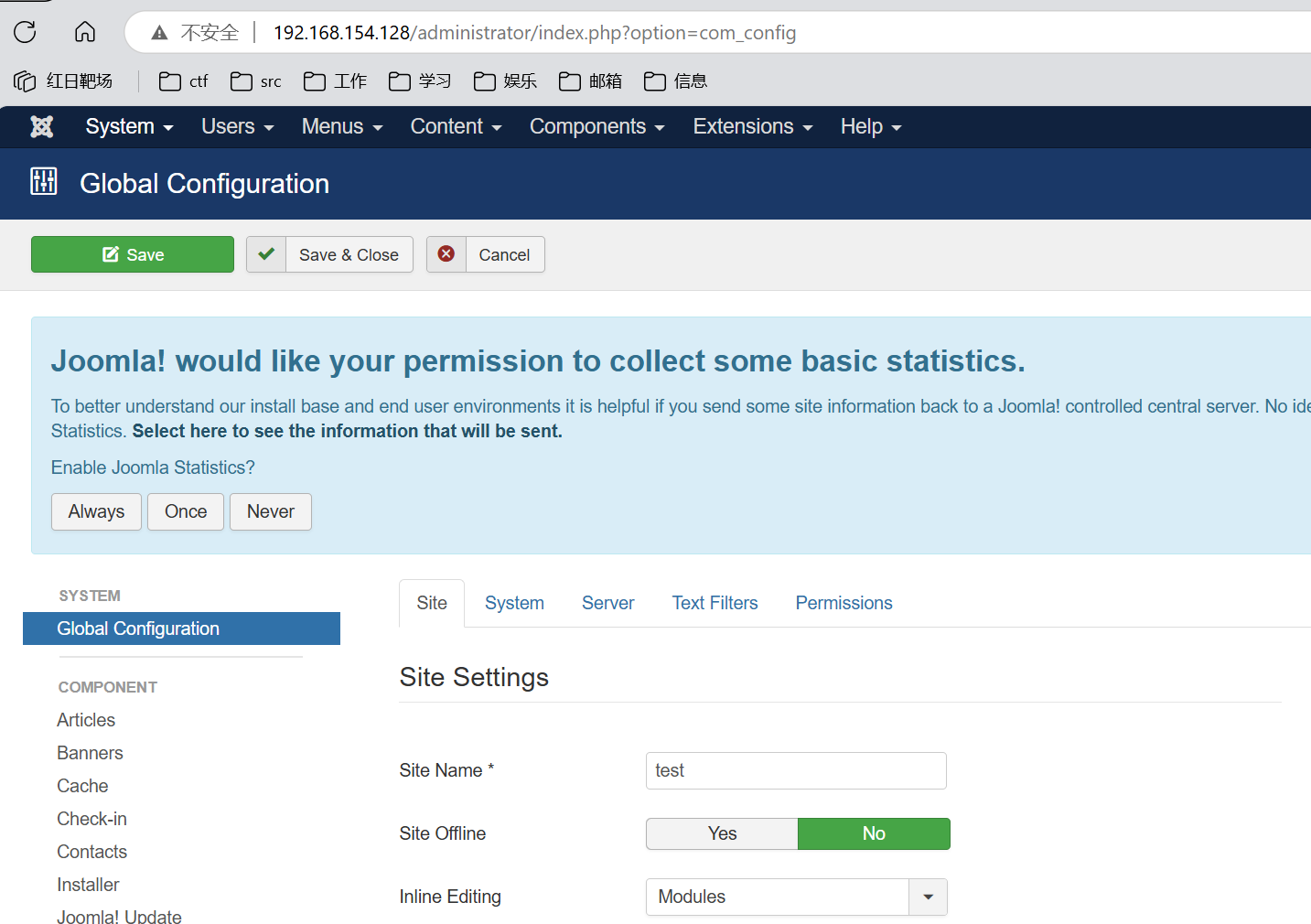Open Contacts component settings

tap(91, 852)
